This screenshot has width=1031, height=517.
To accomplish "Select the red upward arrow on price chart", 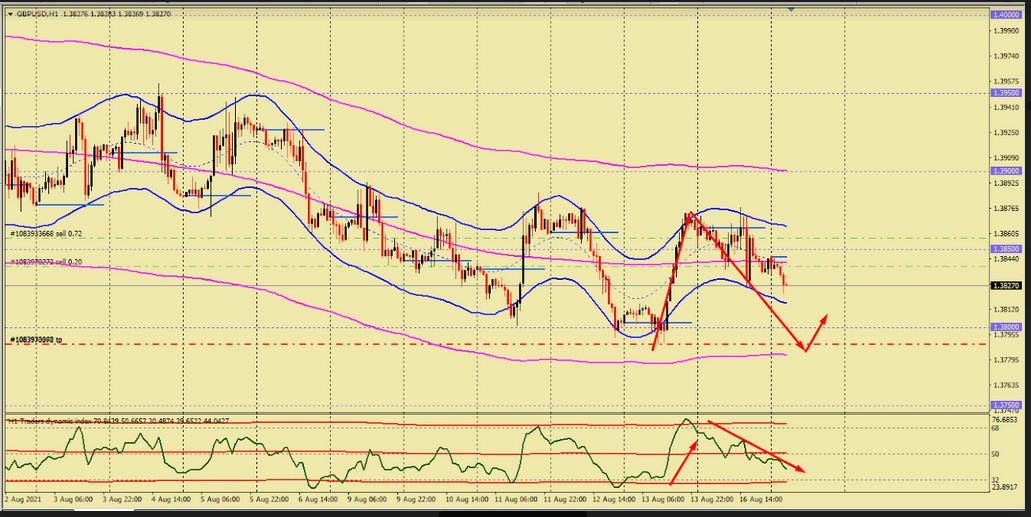I will (668, 280).
